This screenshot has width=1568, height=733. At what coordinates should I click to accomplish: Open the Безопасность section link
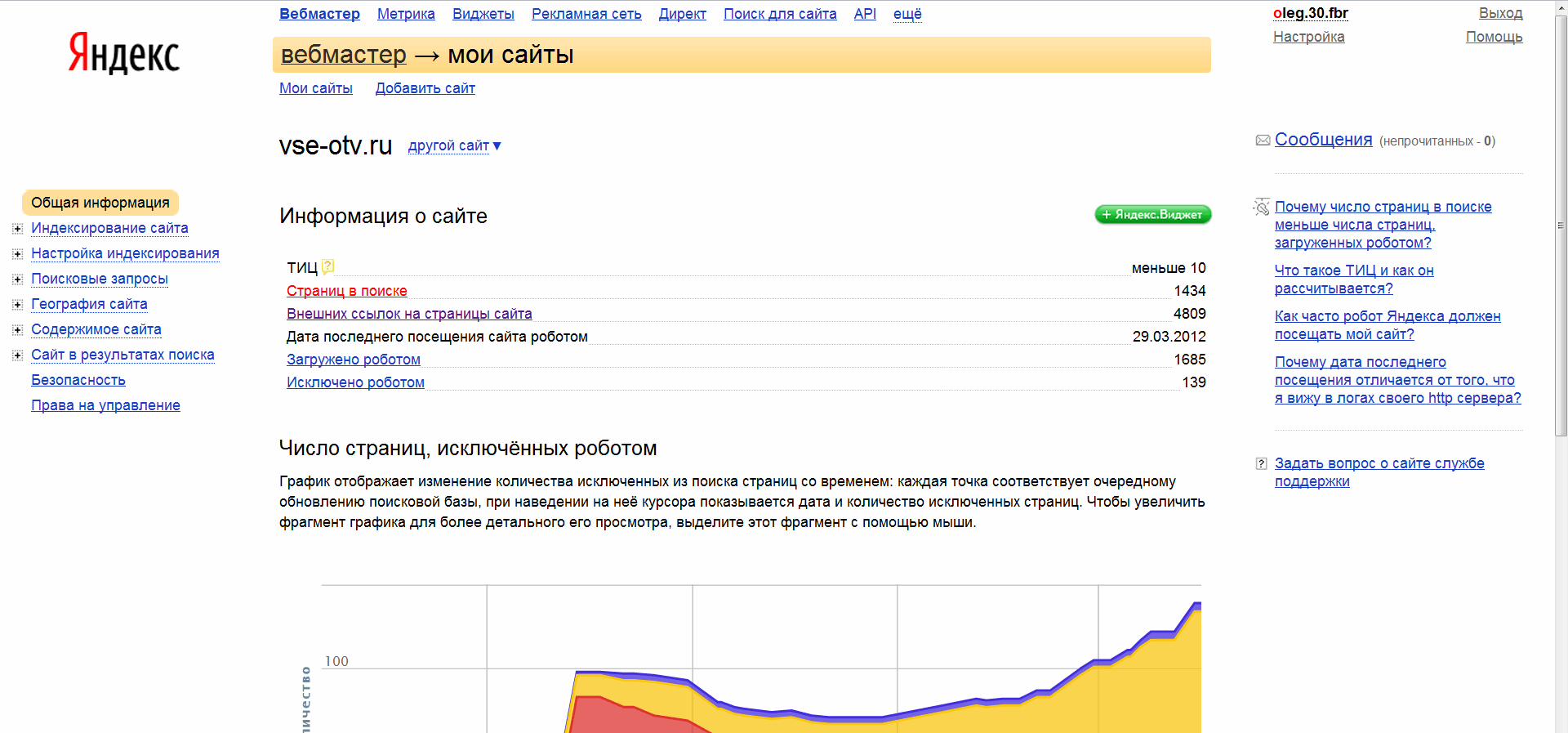coord(78,380)
